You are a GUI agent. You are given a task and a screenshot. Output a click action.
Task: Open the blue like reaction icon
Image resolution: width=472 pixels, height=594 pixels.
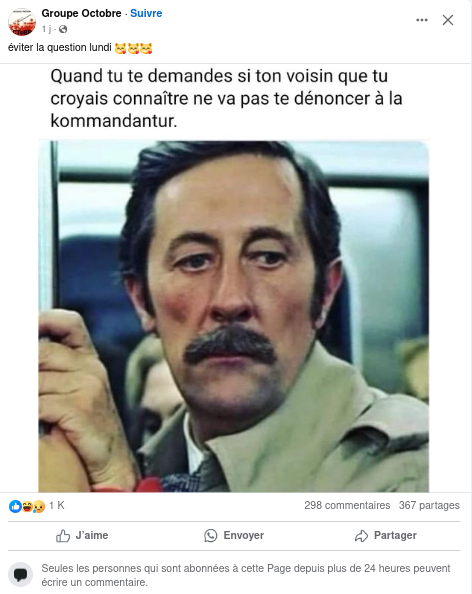(x=15, y=506)
